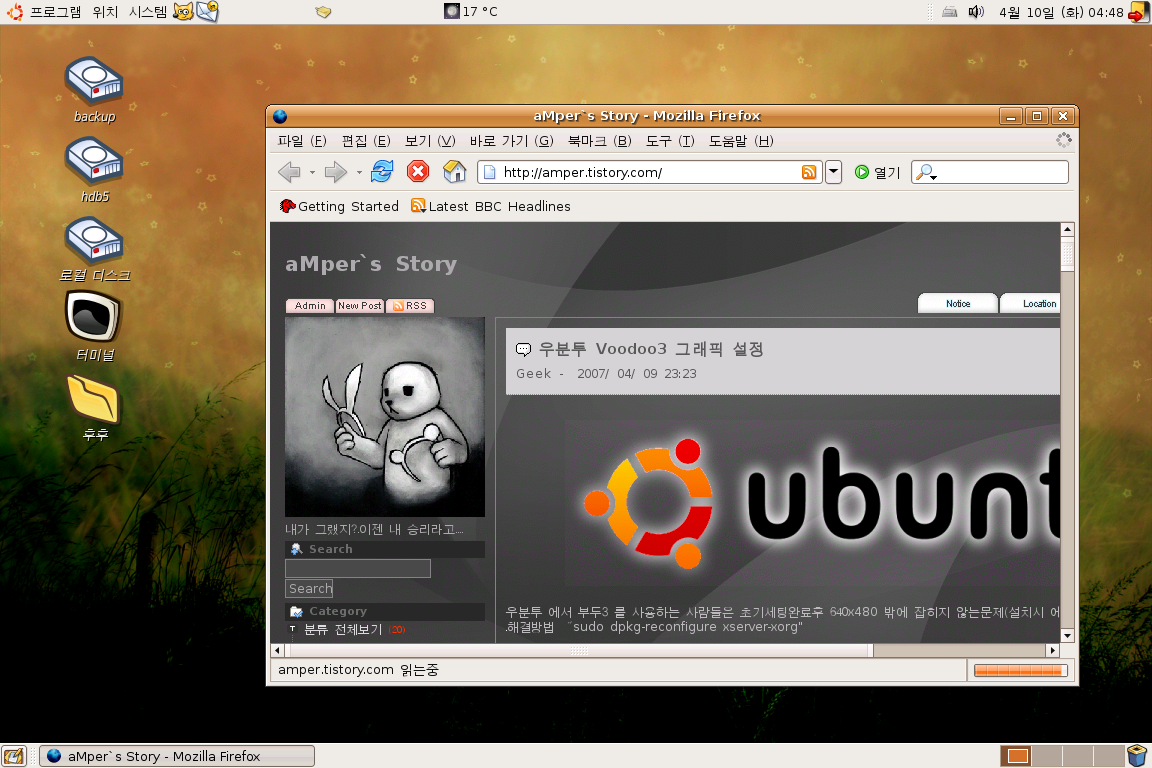
Task: Click the show desktop button in bottom panel
Action: click(14, 756)
